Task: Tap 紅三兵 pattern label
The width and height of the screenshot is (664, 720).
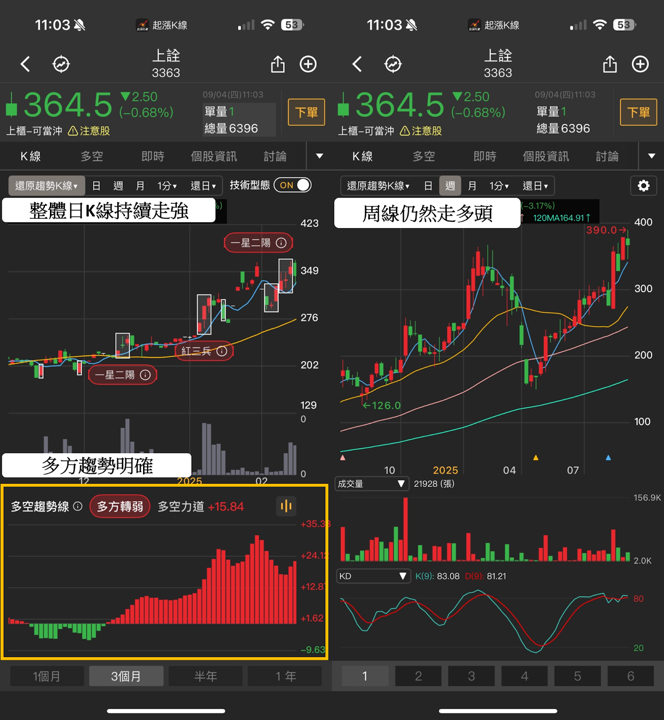Action: point(204,351)
